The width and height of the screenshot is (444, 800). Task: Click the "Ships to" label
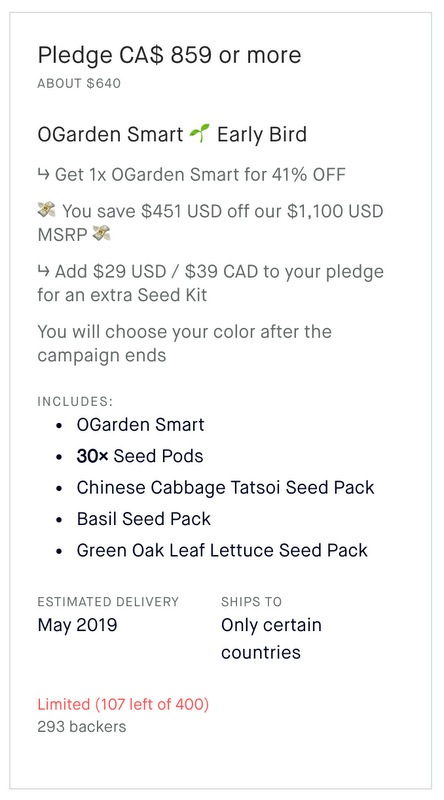[x=251, y=602]
